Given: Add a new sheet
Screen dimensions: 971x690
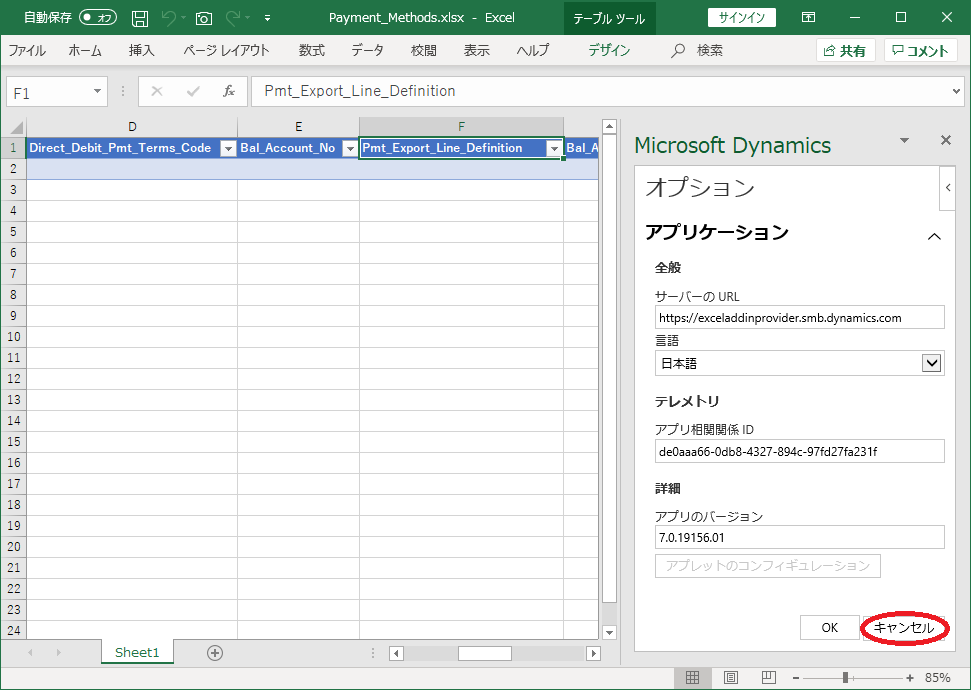Looking at the screenshot, I should [215, 653].
